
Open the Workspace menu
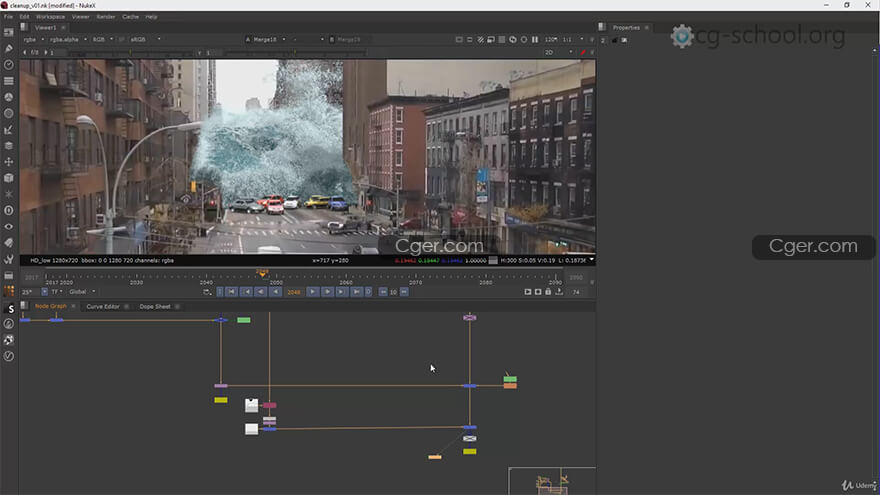[x=51, y=17]
